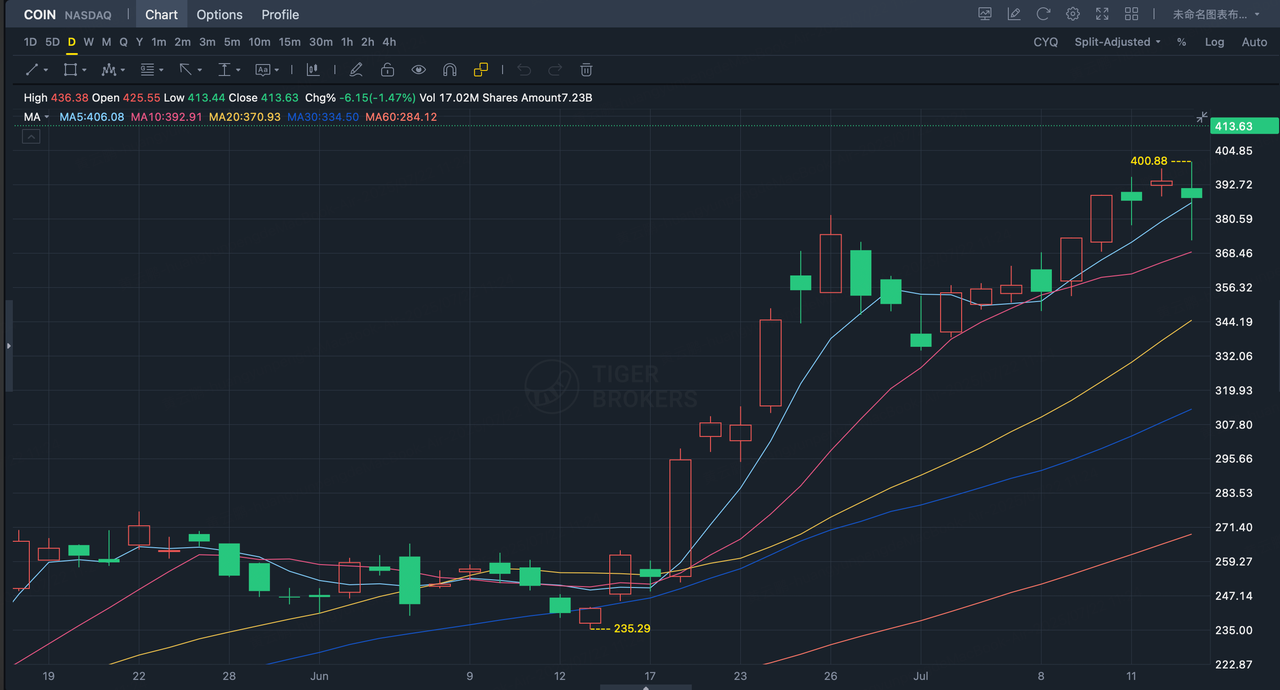Expand chart to fullscreen
Image resolution: width=1280 pixels, height=690 pixels.
[x=1102, y=14]
